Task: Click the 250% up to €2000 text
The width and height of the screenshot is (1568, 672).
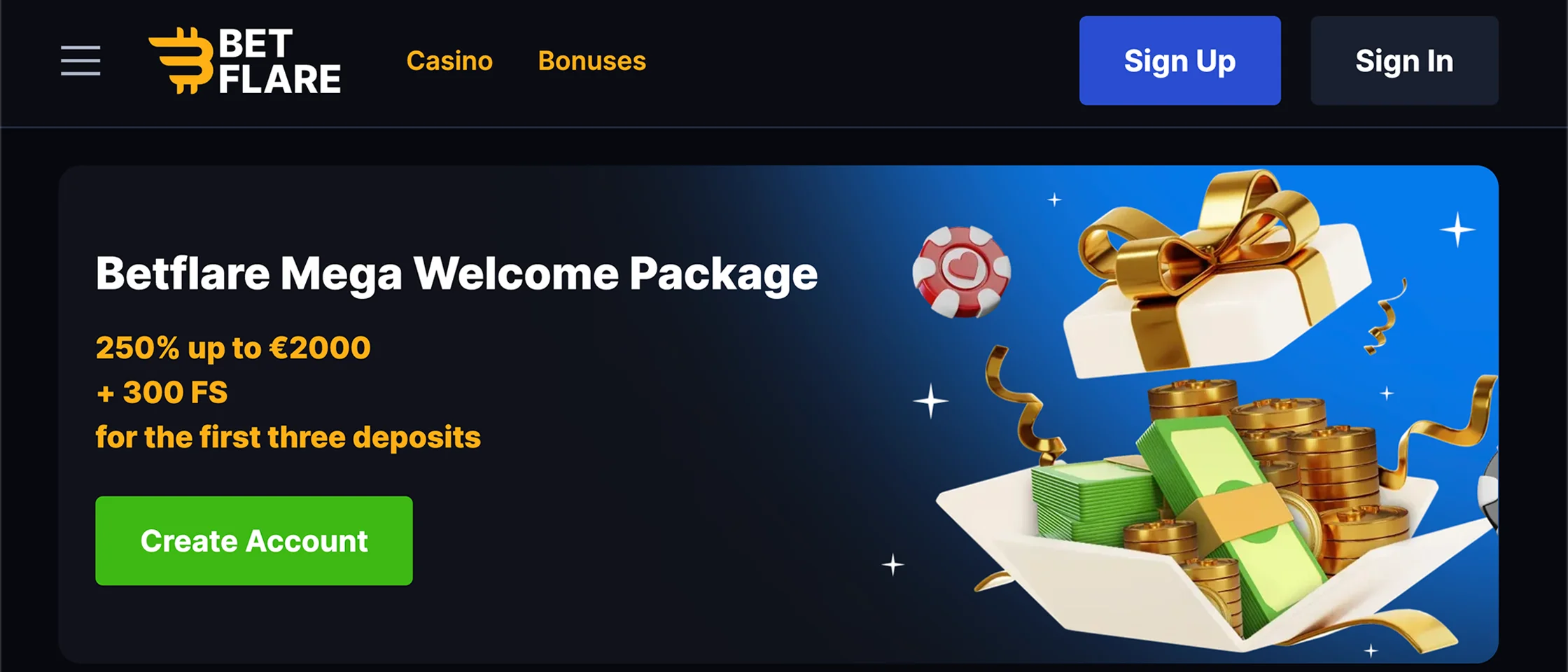Action: click(233, 348)
